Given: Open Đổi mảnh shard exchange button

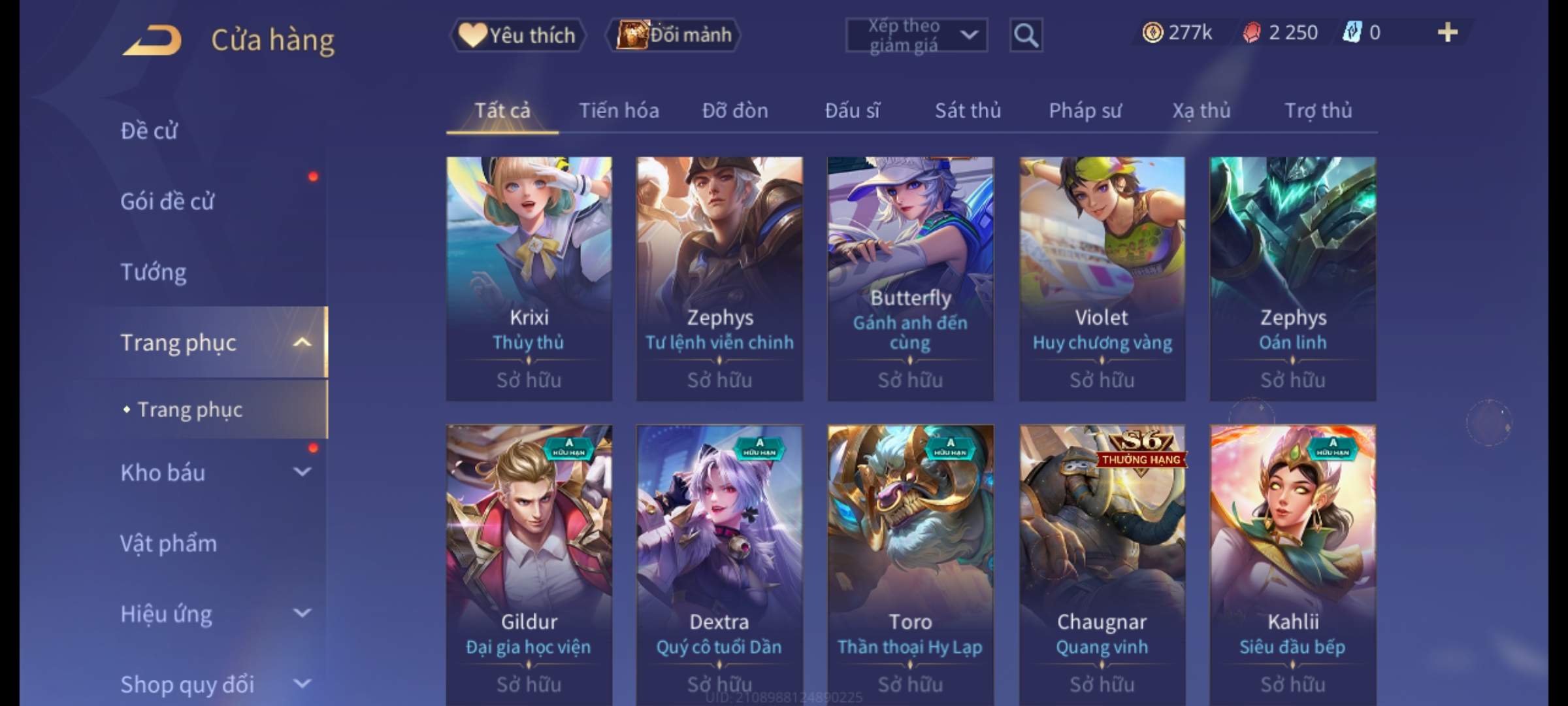Looking at the screenshot, I should click(674, 35).
